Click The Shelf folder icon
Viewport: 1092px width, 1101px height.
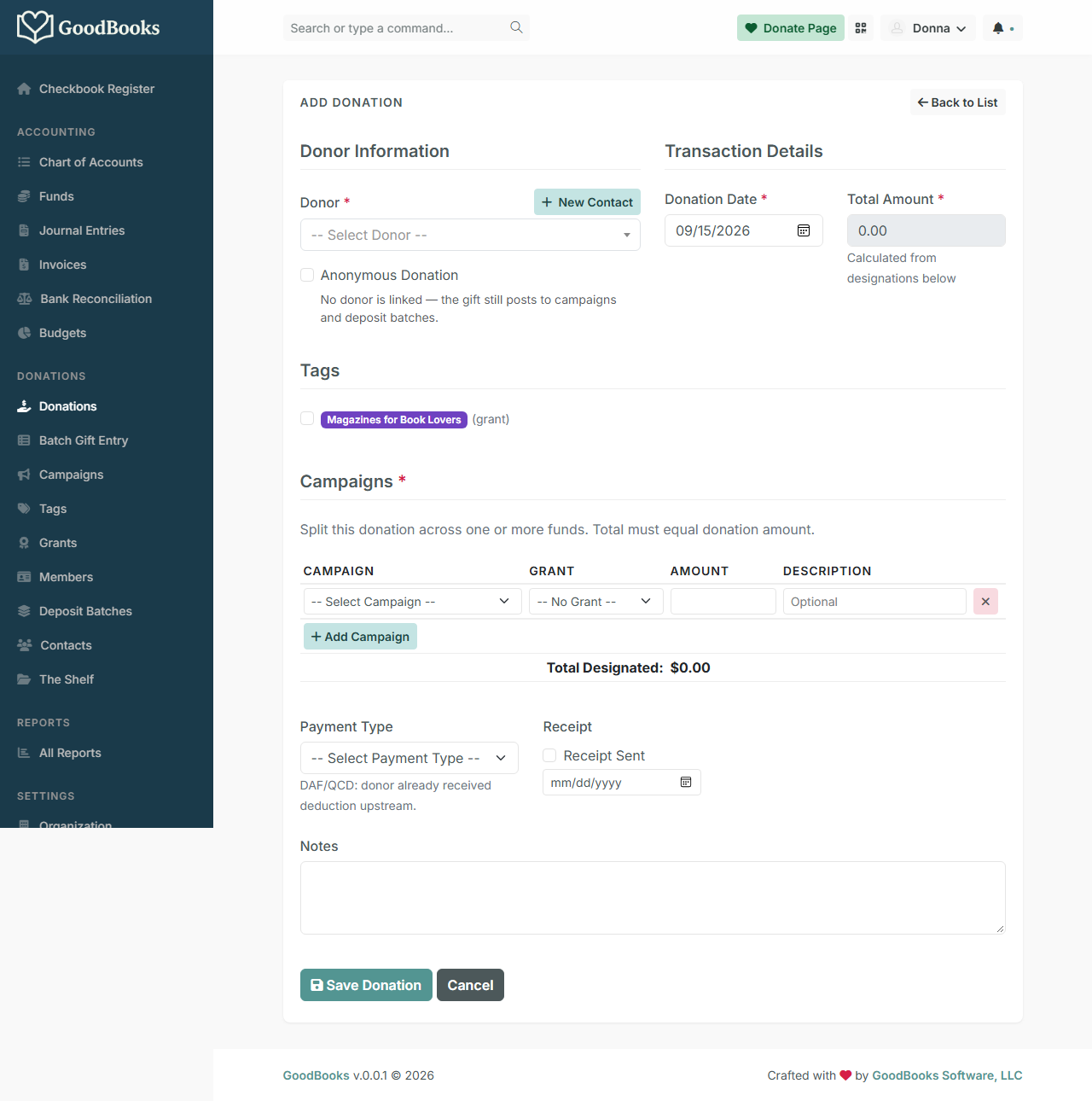click(x=24, y=679)
